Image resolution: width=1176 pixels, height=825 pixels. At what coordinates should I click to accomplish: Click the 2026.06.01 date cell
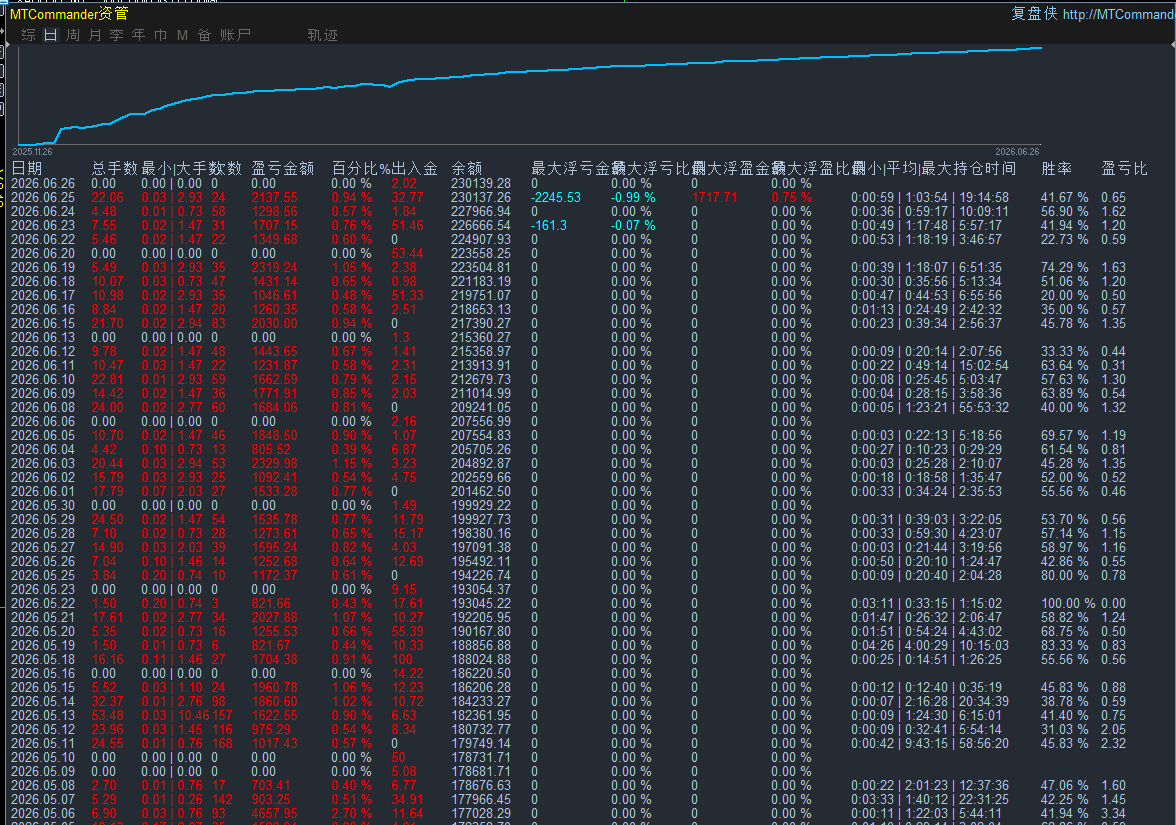click(44, 492)
